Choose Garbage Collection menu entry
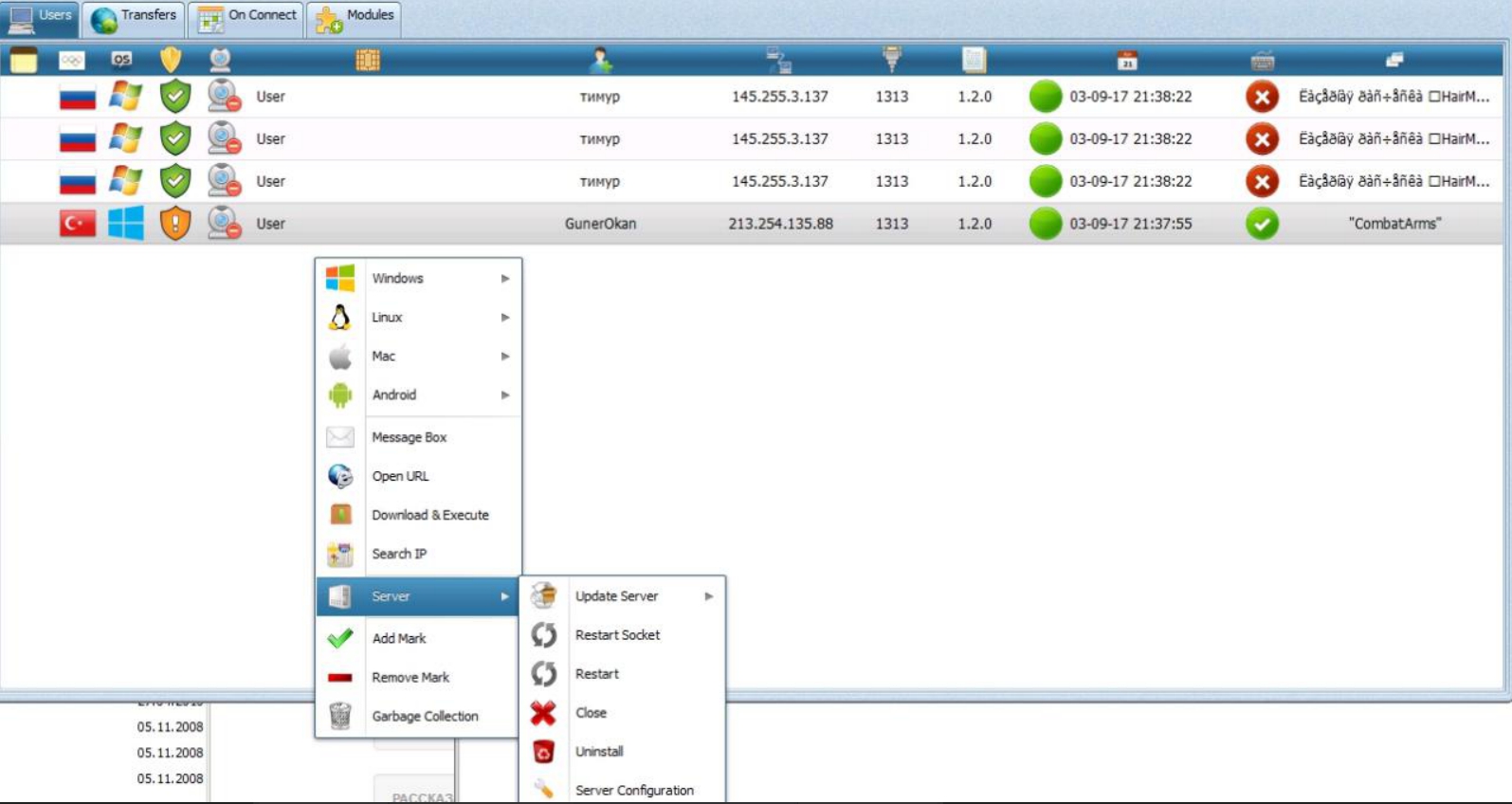Viewport: 1512px width, 804px height. click(424, 717)
